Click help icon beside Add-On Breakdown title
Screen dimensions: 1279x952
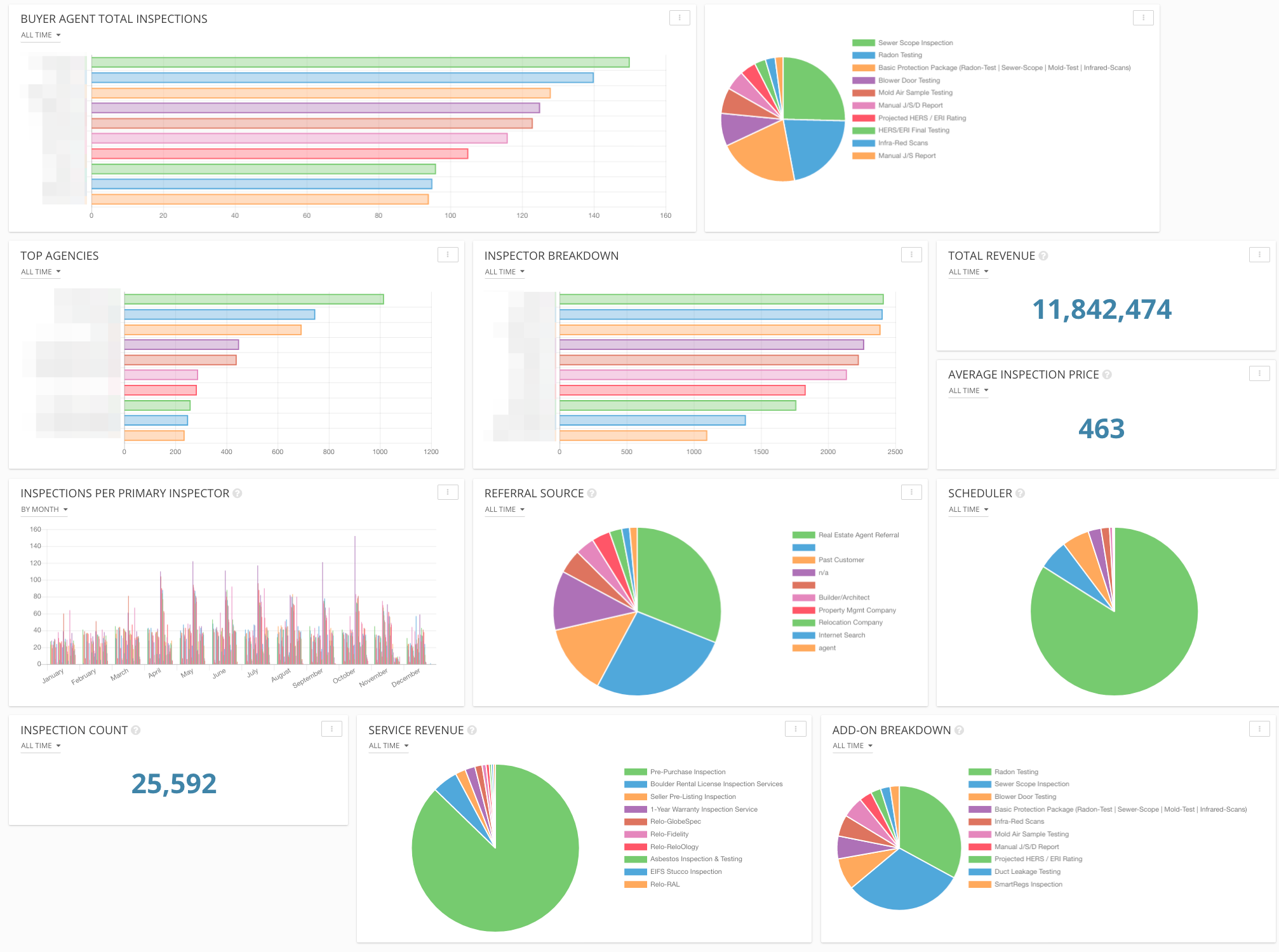pyautogui.click(x=959, y=730)
